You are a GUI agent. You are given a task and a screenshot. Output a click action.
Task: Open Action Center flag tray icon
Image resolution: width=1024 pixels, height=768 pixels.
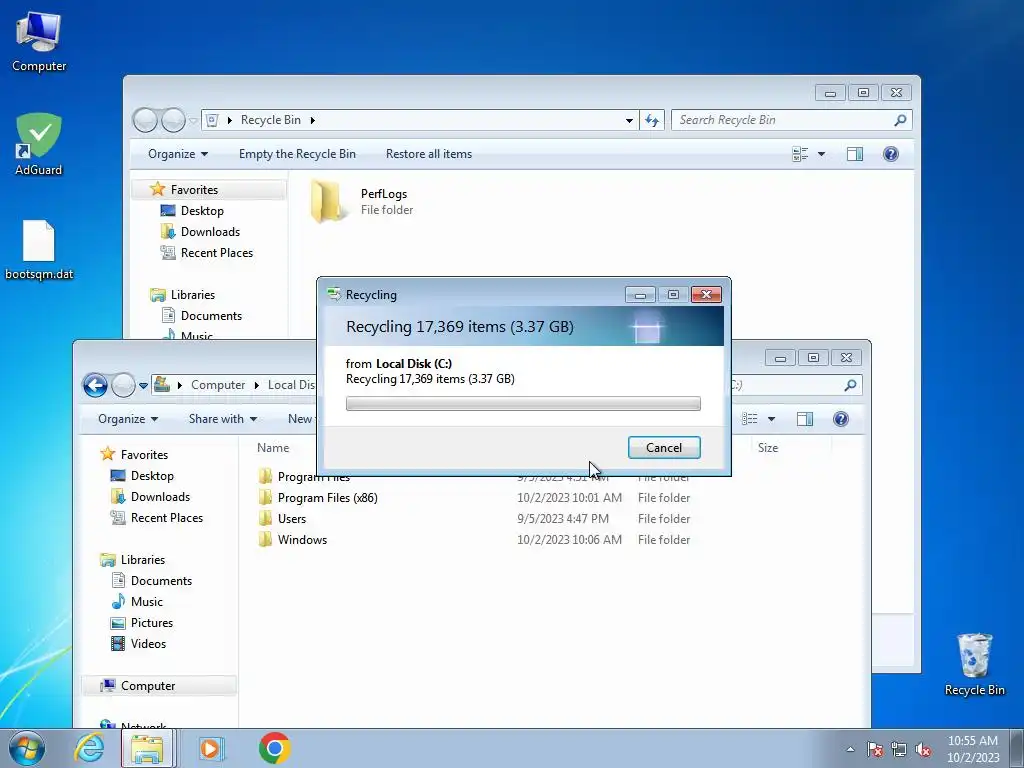[874, 749]
